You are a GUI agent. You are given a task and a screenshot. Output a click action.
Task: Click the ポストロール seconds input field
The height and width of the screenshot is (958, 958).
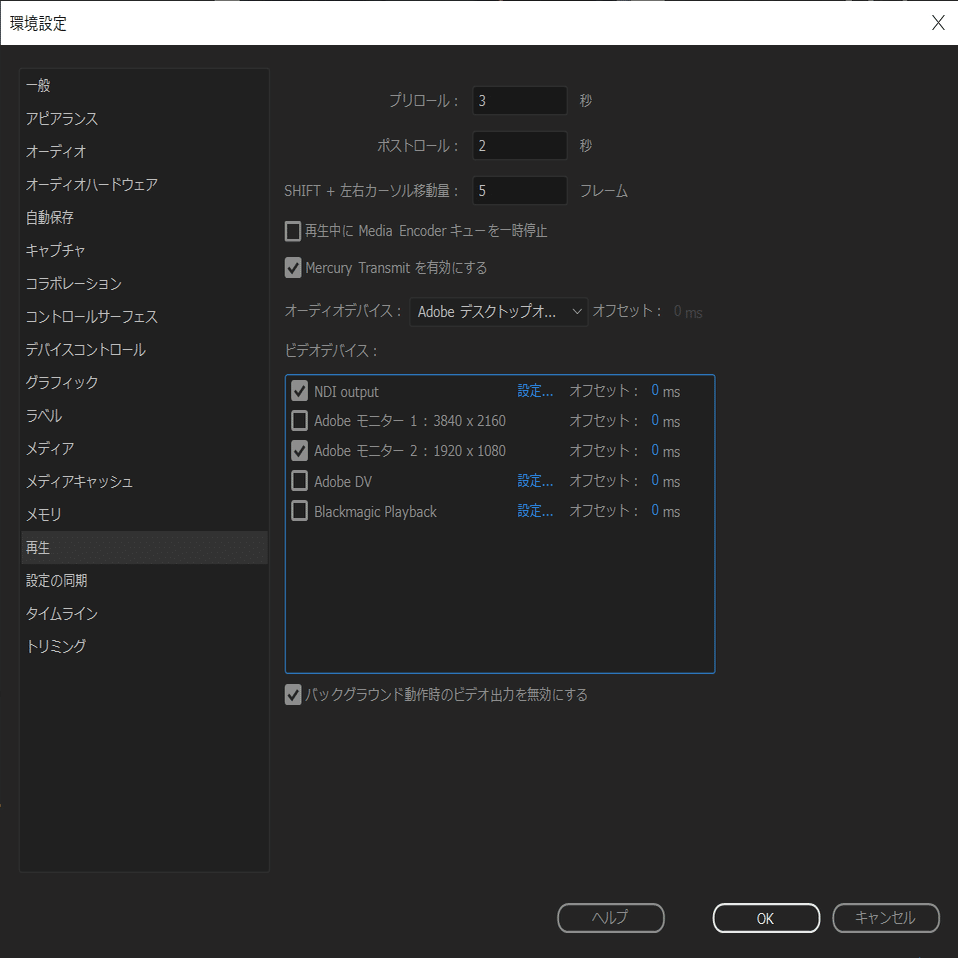click(x=519, y=146)
